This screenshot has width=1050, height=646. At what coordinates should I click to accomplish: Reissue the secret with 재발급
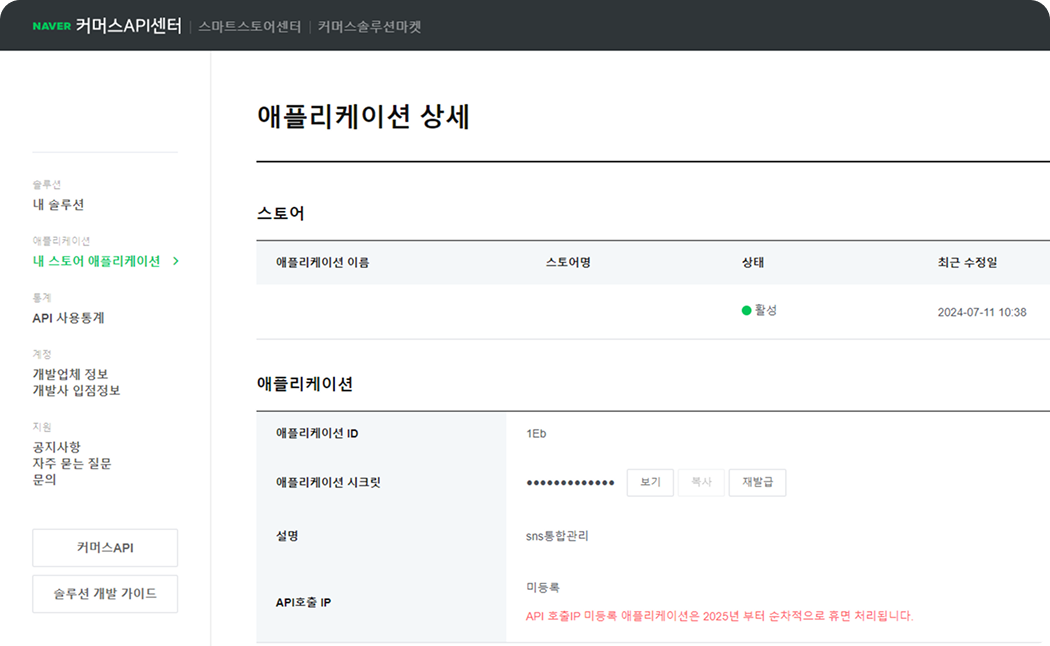click(x=757, y=482)
